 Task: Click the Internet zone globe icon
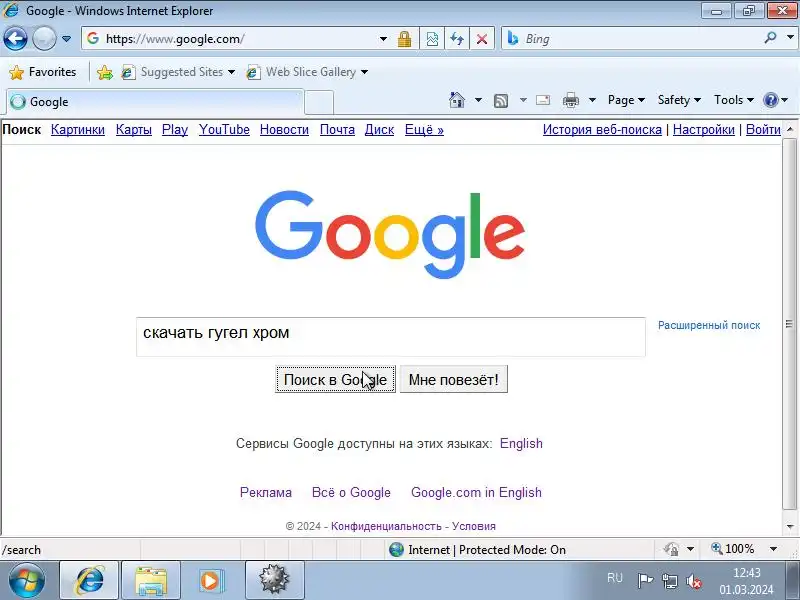tap(396, 549)
